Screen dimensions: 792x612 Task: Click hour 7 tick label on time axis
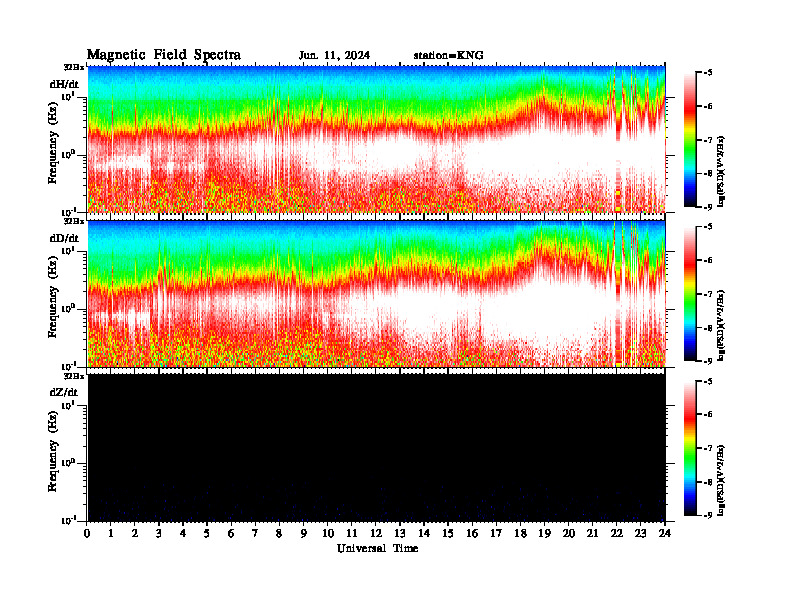click(x=255, y=534)
